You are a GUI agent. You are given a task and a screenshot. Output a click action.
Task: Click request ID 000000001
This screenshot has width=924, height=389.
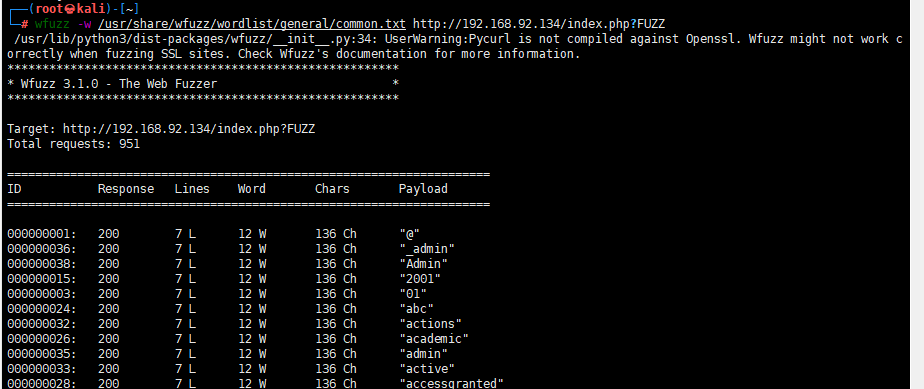(x=42, y=234)
